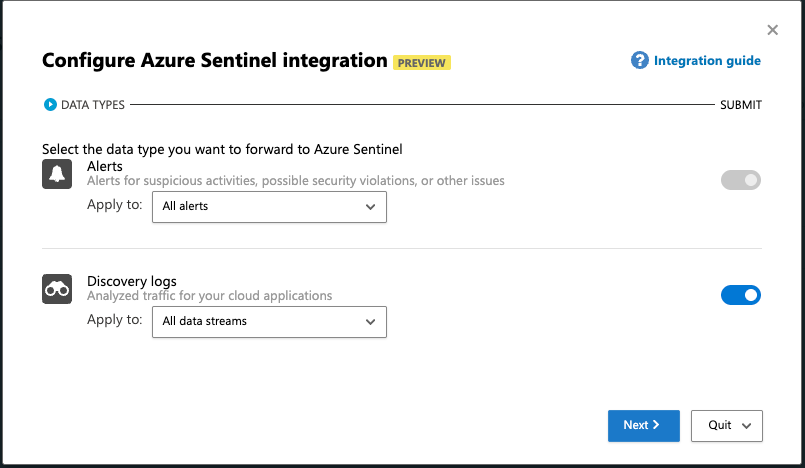Click the chevron in All data streams box
Viewport: 805px width, 468px height.
point(370,321)
